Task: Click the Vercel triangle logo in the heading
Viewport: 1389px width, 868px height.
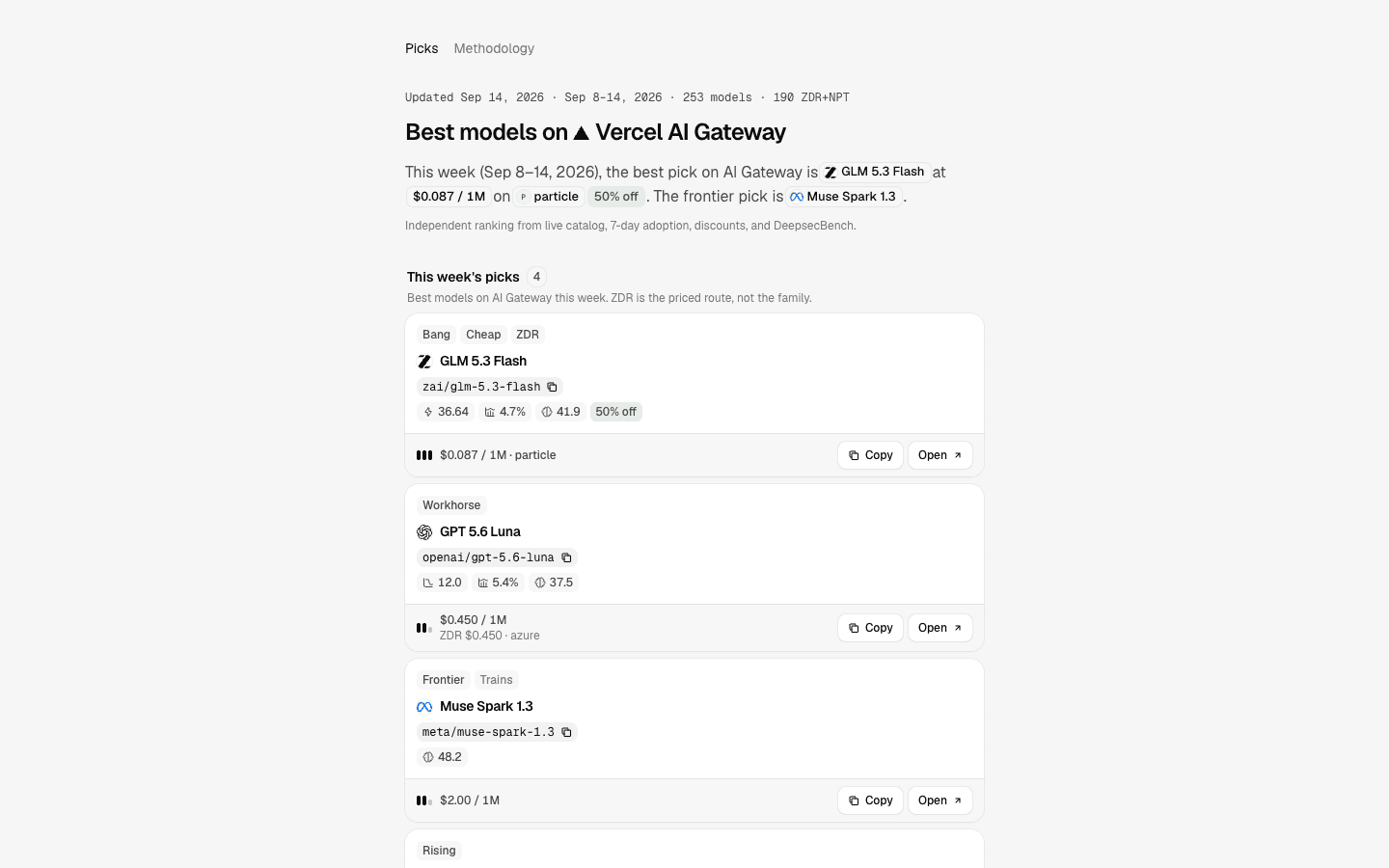Action: click(x=581, y=133)
